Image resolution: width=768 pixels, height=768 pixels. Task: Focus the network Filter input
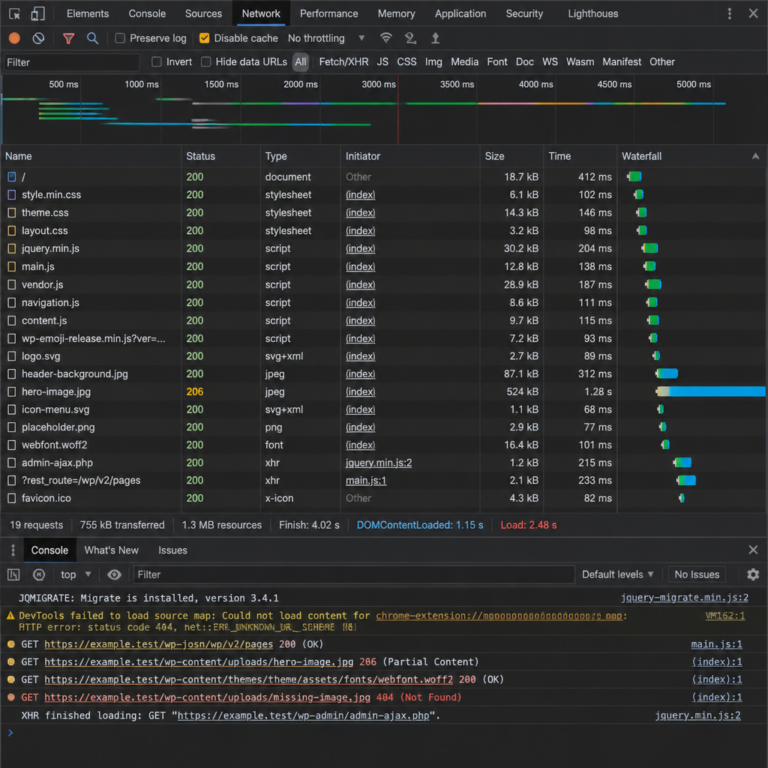click(72, 62)
